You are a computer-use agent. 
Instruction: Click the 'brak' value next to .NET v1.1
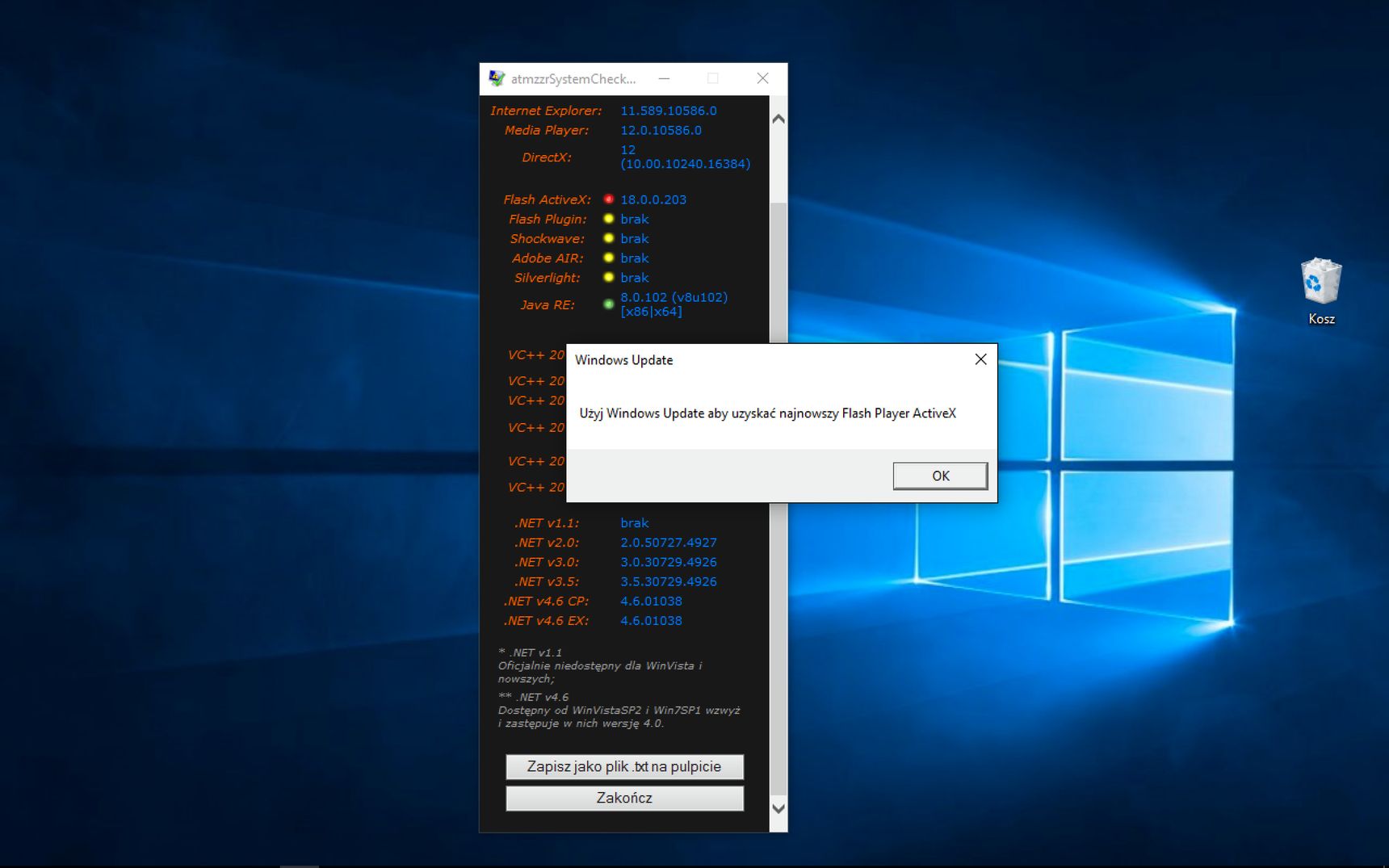634,523
